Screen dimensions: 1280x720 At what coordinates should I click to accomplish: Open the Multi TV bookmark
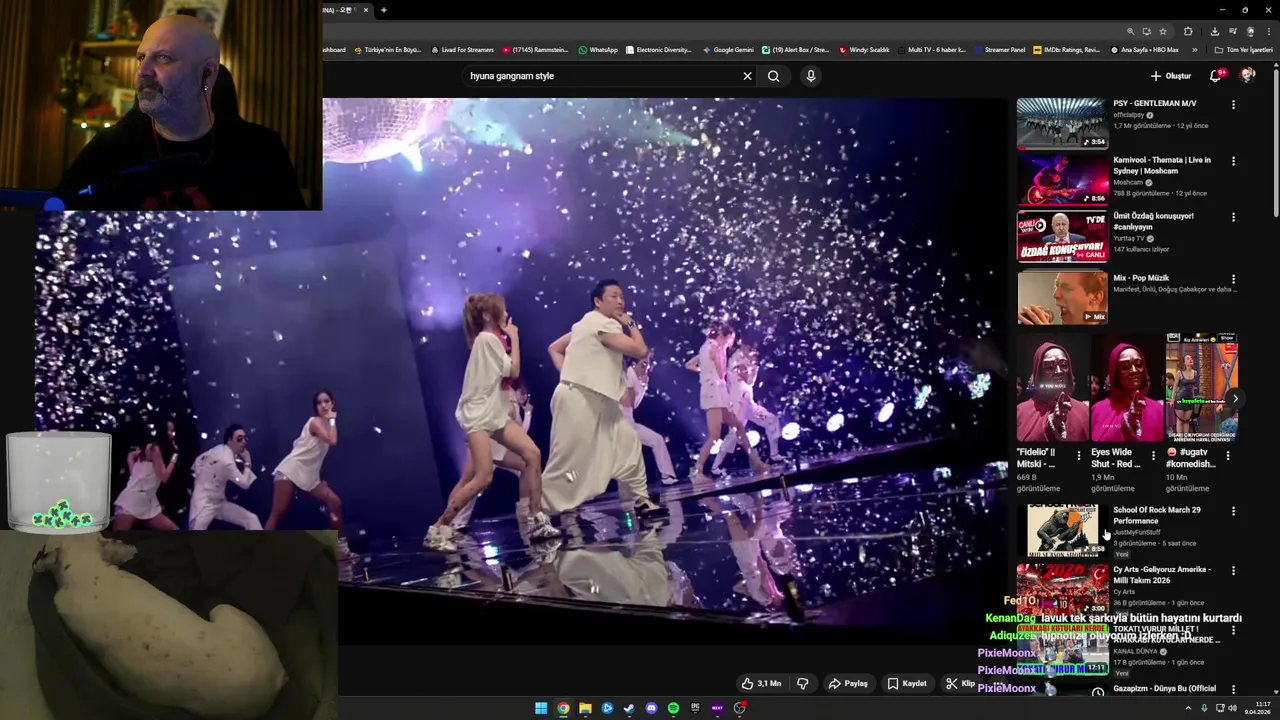[932, 50]
